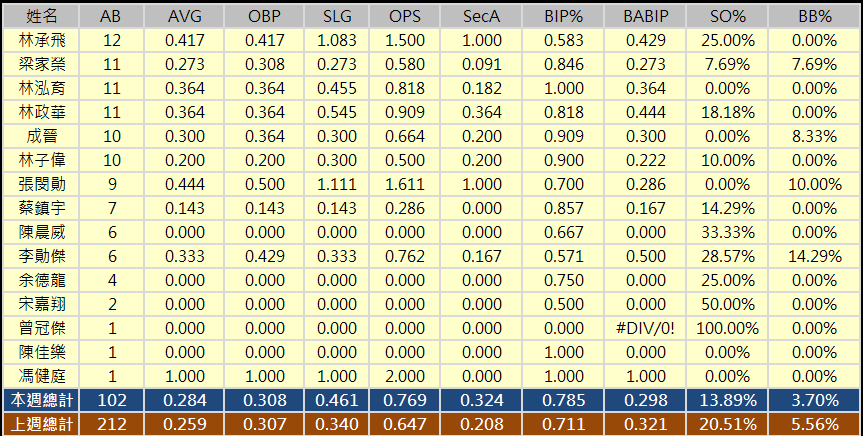863x436 pixels.
Task: Select this week's total AB 102
Action: (112, 400)
